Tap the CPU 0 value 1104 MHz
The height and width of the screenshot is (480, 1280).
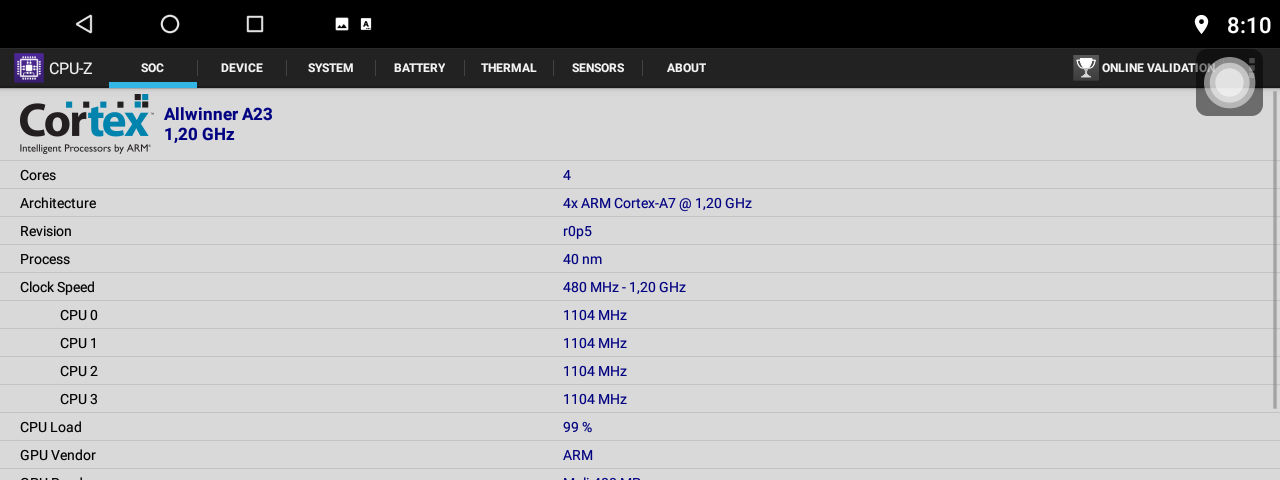[x=595, y=315]
